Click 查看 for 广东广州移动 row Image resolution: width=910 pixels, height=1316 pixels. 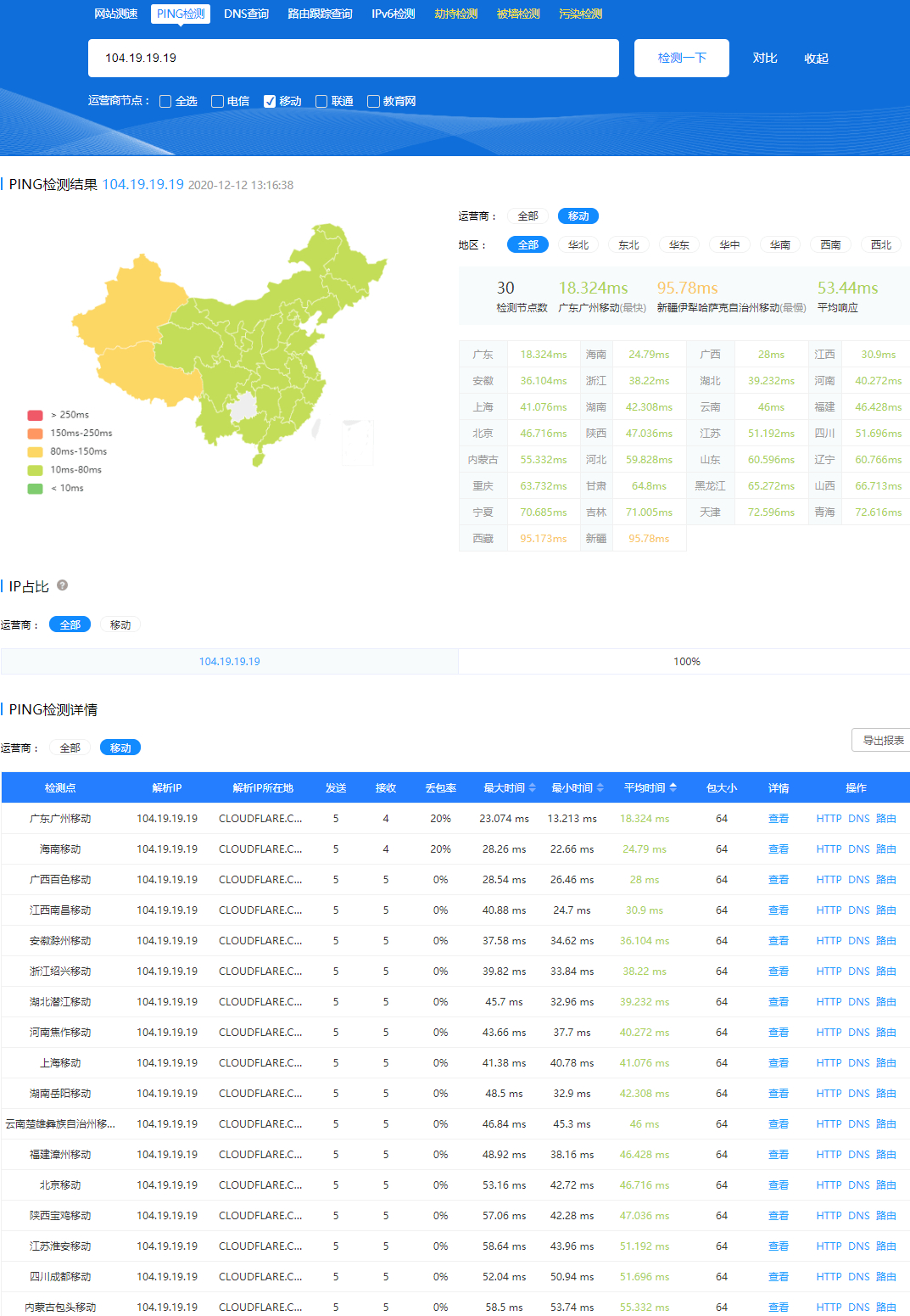pyautogui.click(x=779, y=819)
